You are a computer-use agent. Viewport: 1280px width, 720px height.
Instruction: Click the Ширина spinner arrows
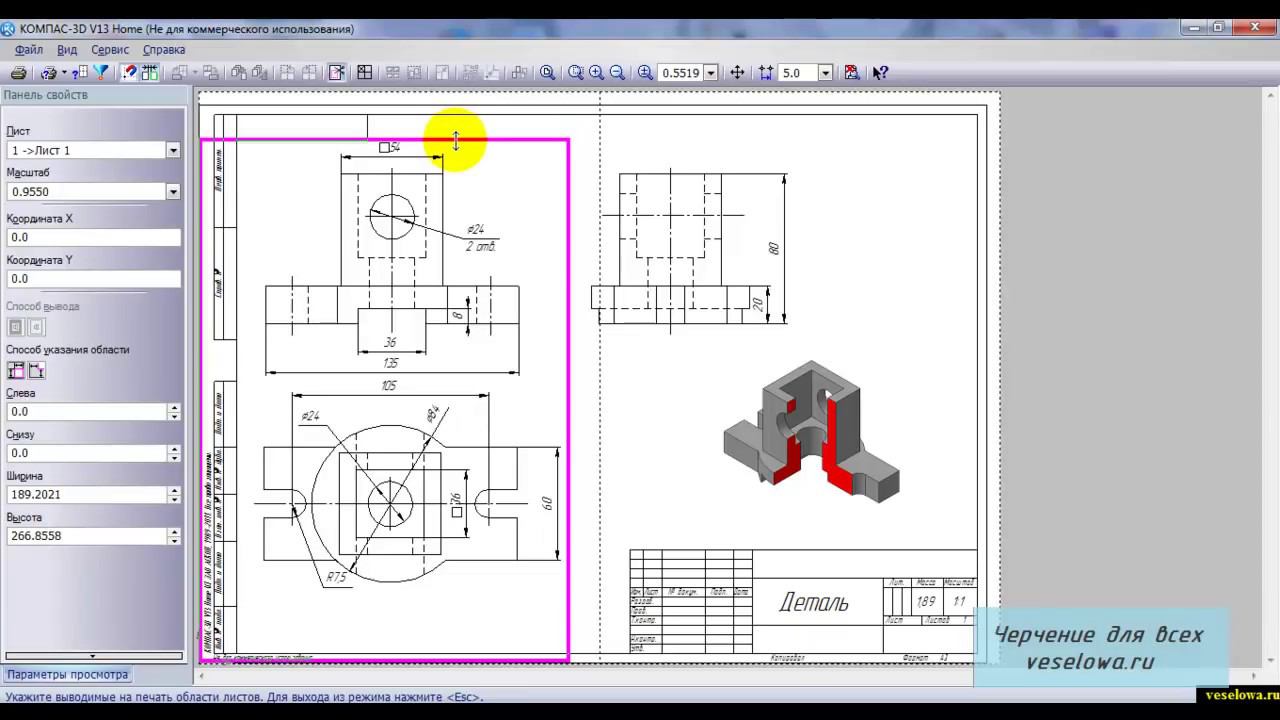174,494
